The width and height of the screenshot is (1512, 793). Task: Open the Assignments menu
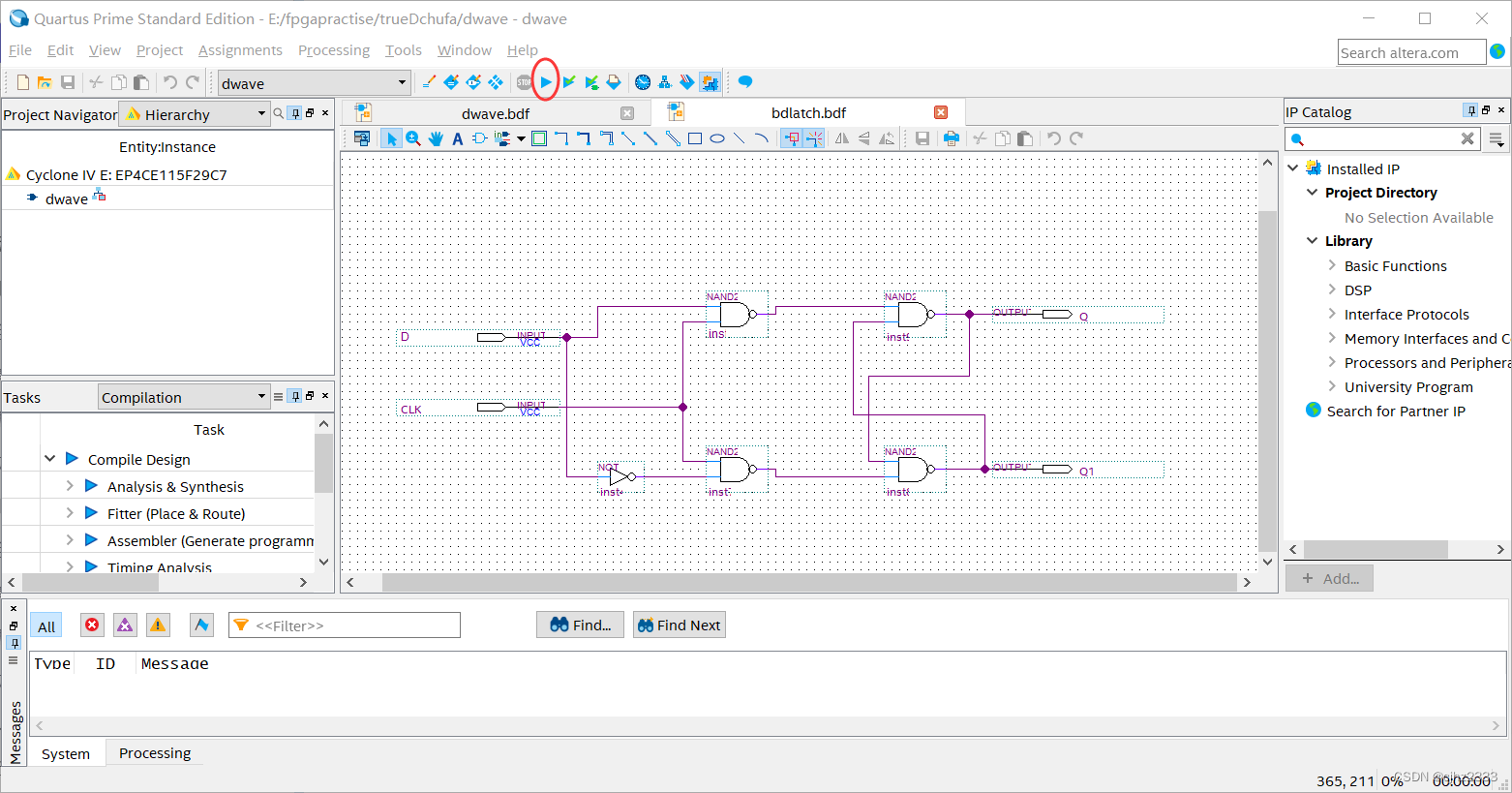click(240, 50)
